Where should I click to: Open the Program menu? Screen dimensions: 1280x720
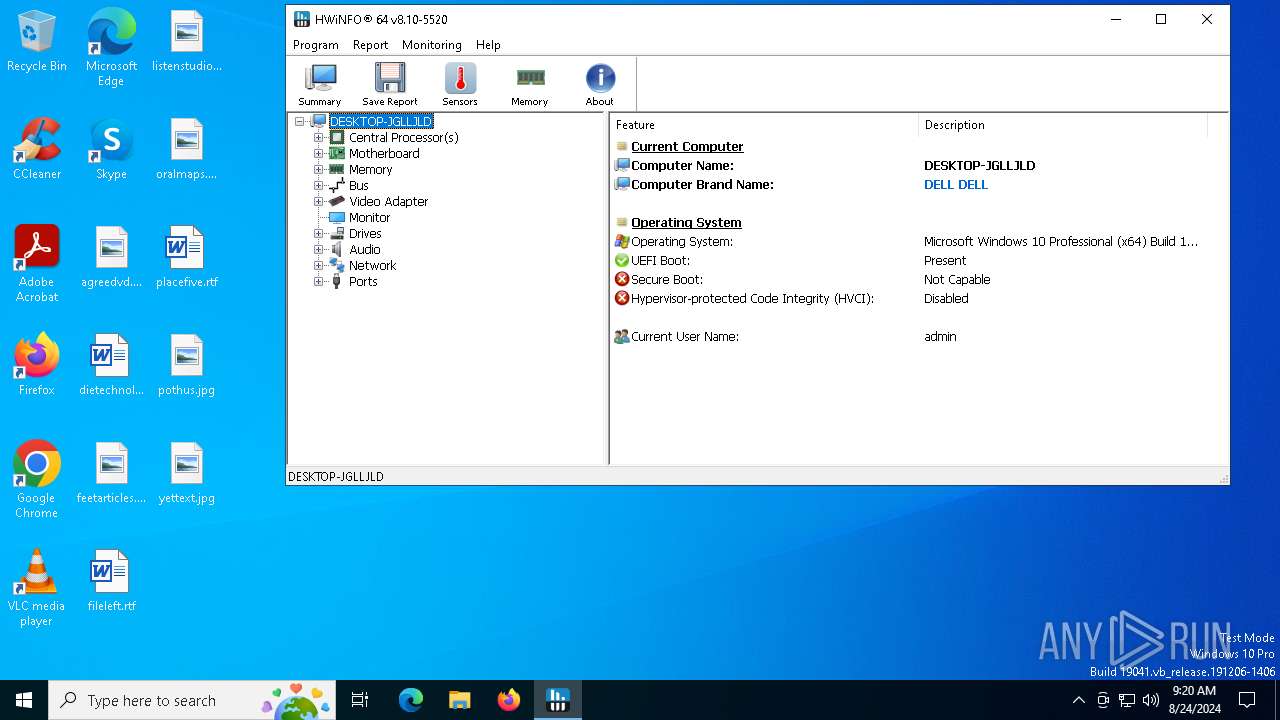[316, 45]
